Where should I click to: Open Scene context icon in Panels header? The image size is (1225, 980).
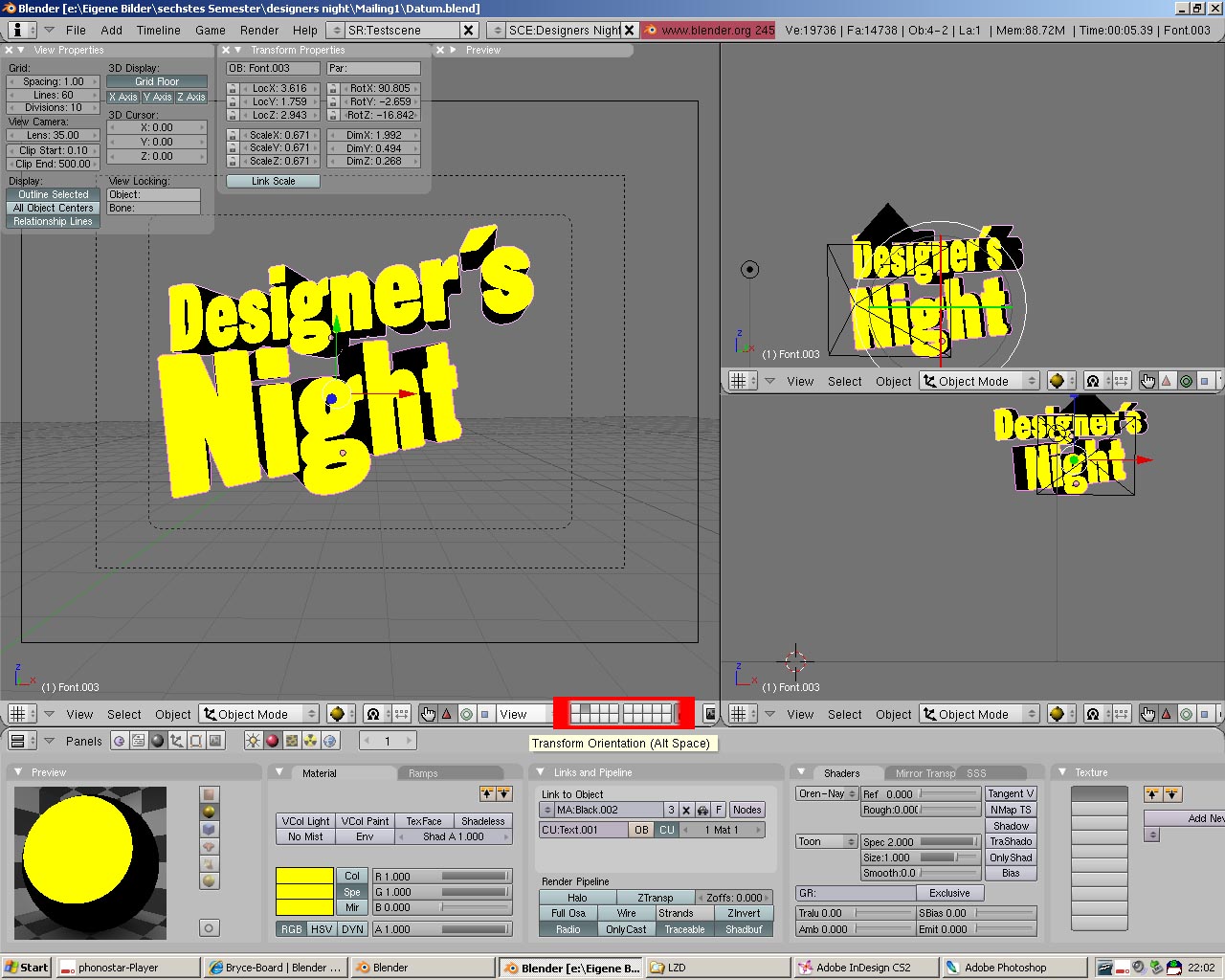(x=215, y=741)
